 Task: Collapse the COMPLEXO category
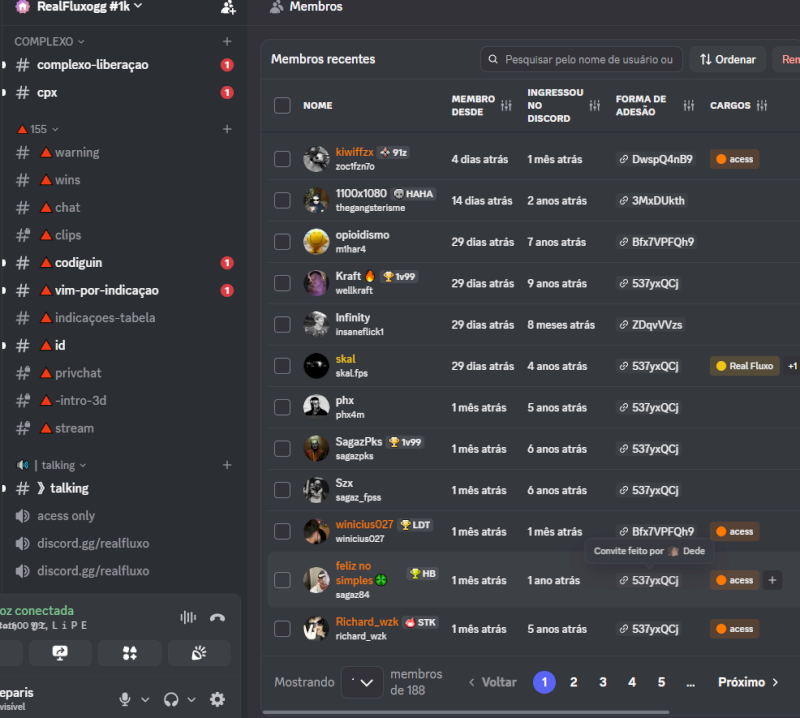tap(49, 41)
